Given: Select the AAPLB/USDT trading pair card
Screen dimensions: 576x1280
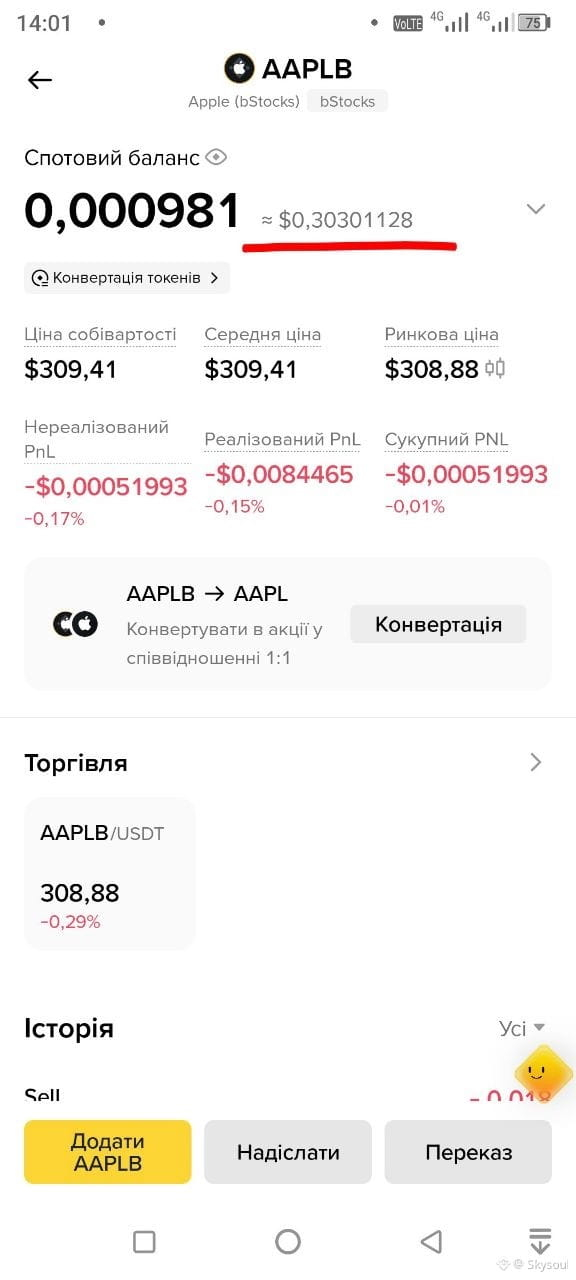Looking at the screenshot, I should tap(110, 873).
